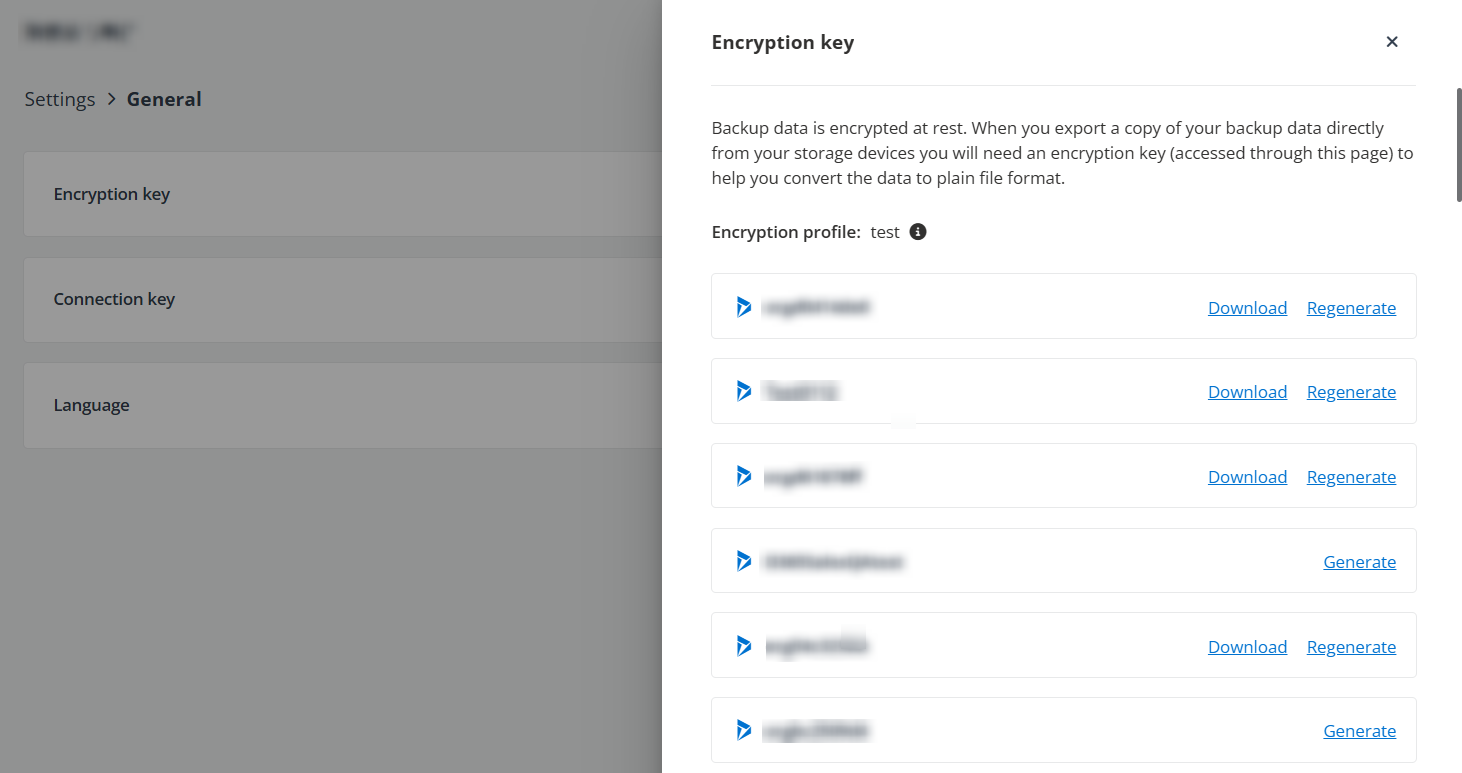Generate a key for the last listed device
This screenshot has width=1462, height=773.
point(1359,730)
